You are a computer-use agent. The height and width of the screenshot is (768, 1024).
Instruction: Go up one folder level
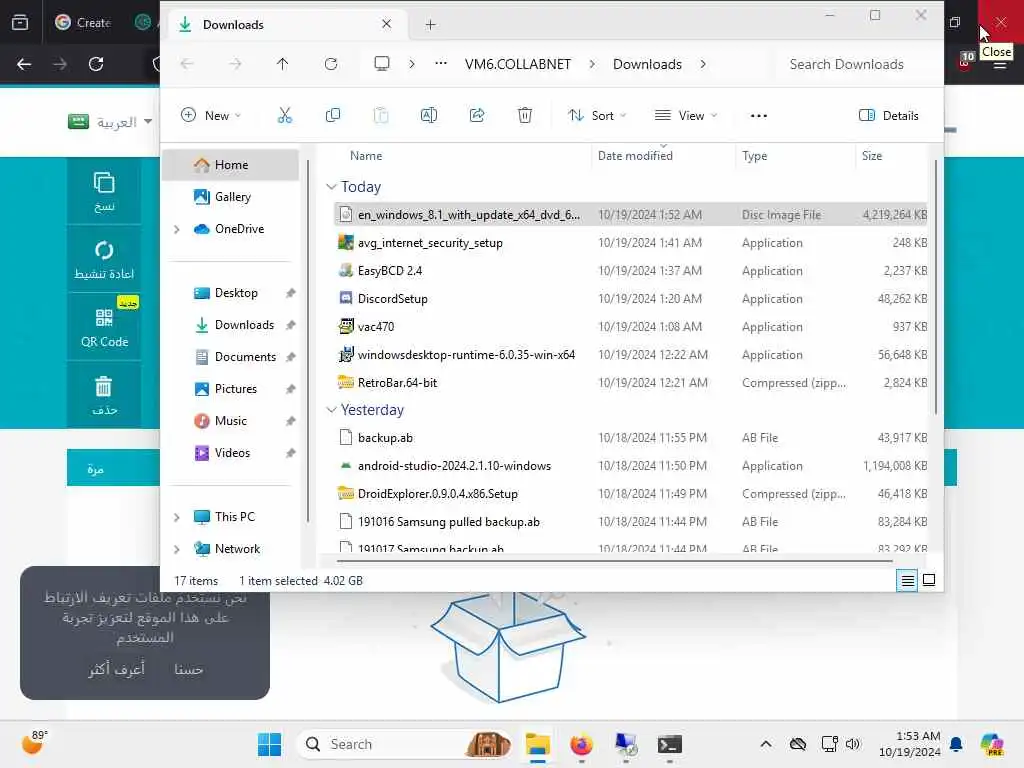click(282, 63)
